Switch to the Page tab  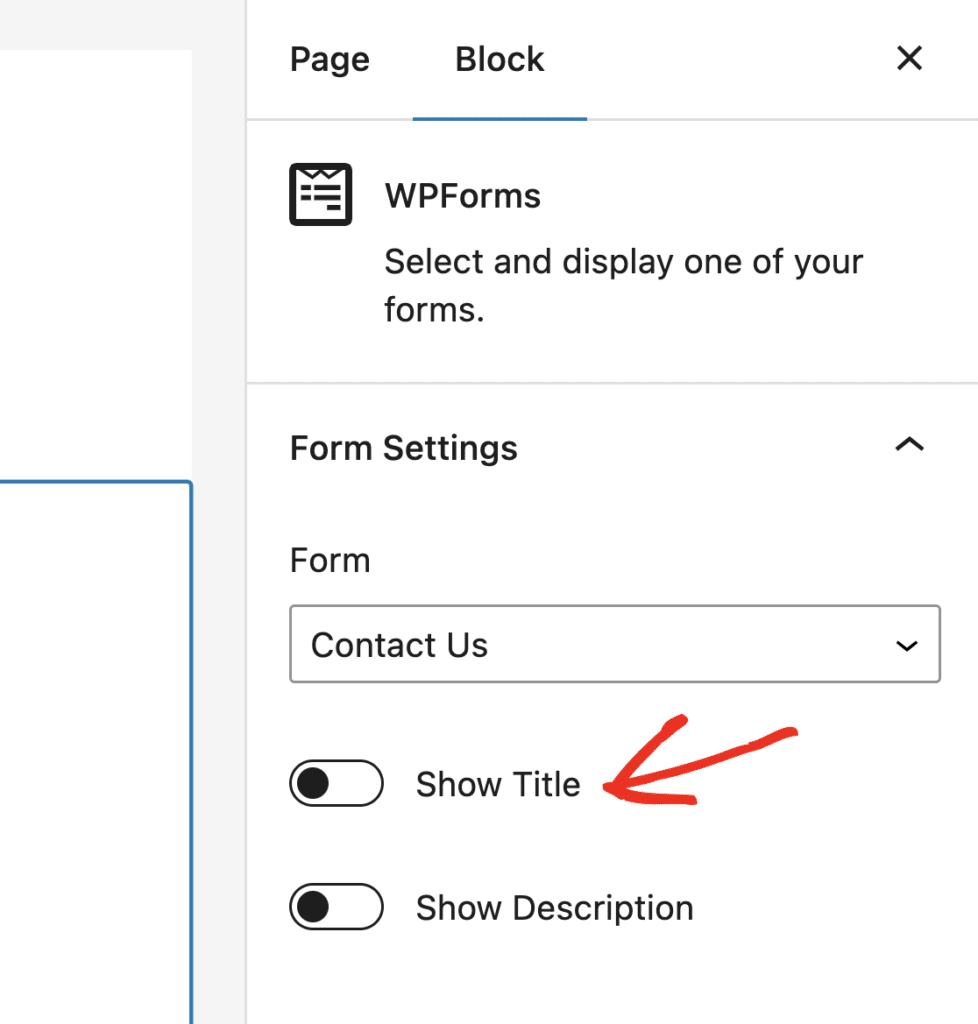click(x=329, y=60)
